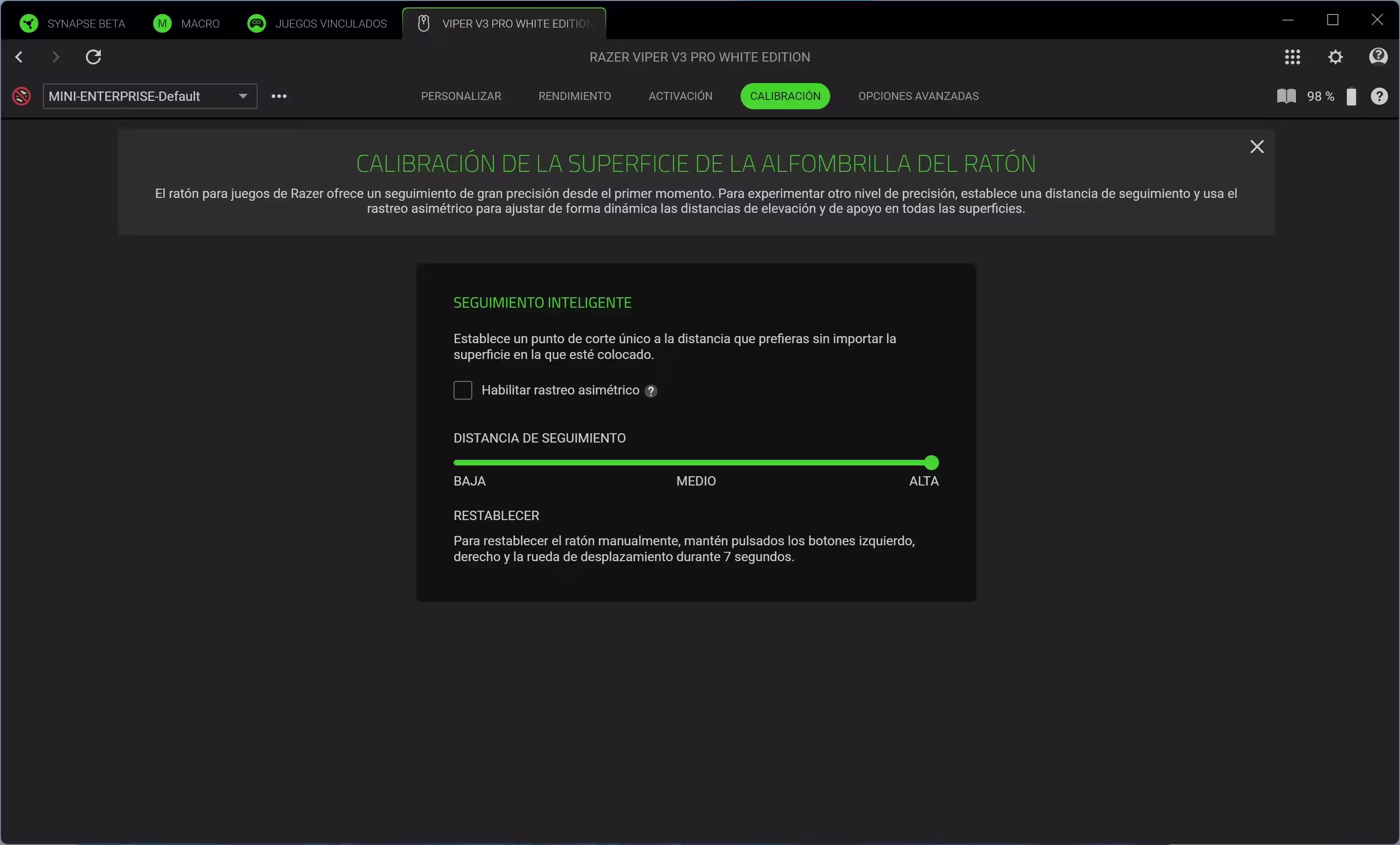Click the asymmetric tracking help tooltip icon

click(x=651, y=391)
